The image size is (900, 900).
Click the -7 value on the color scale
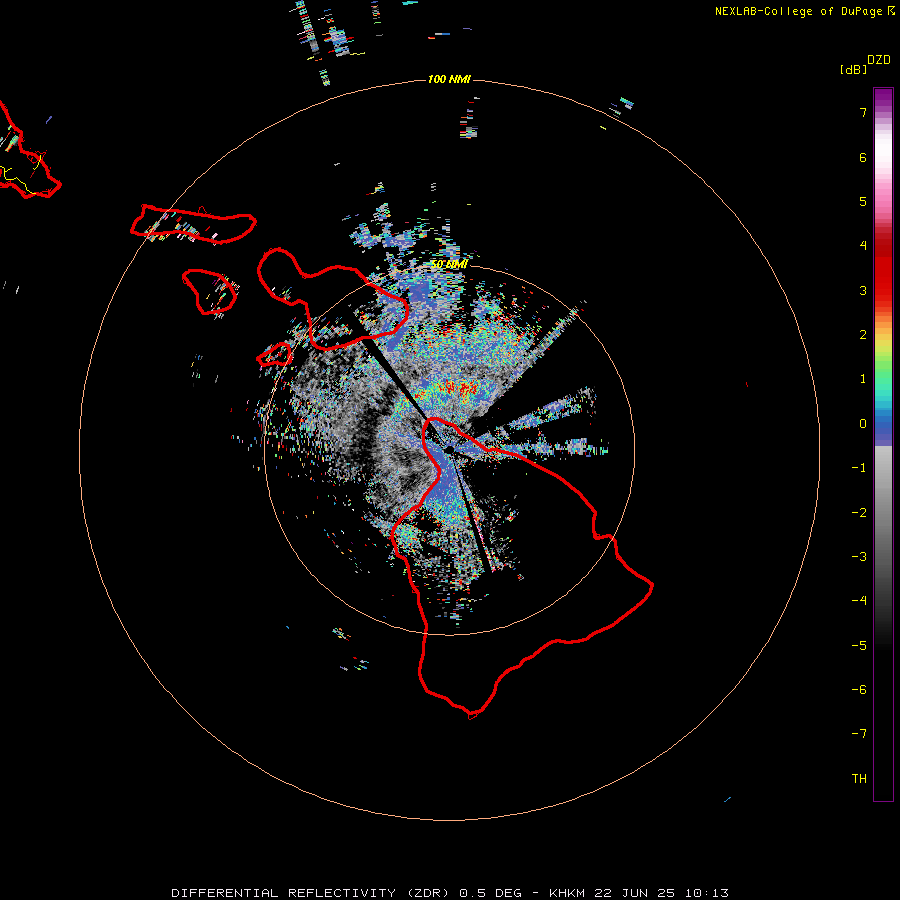(859, 734)
